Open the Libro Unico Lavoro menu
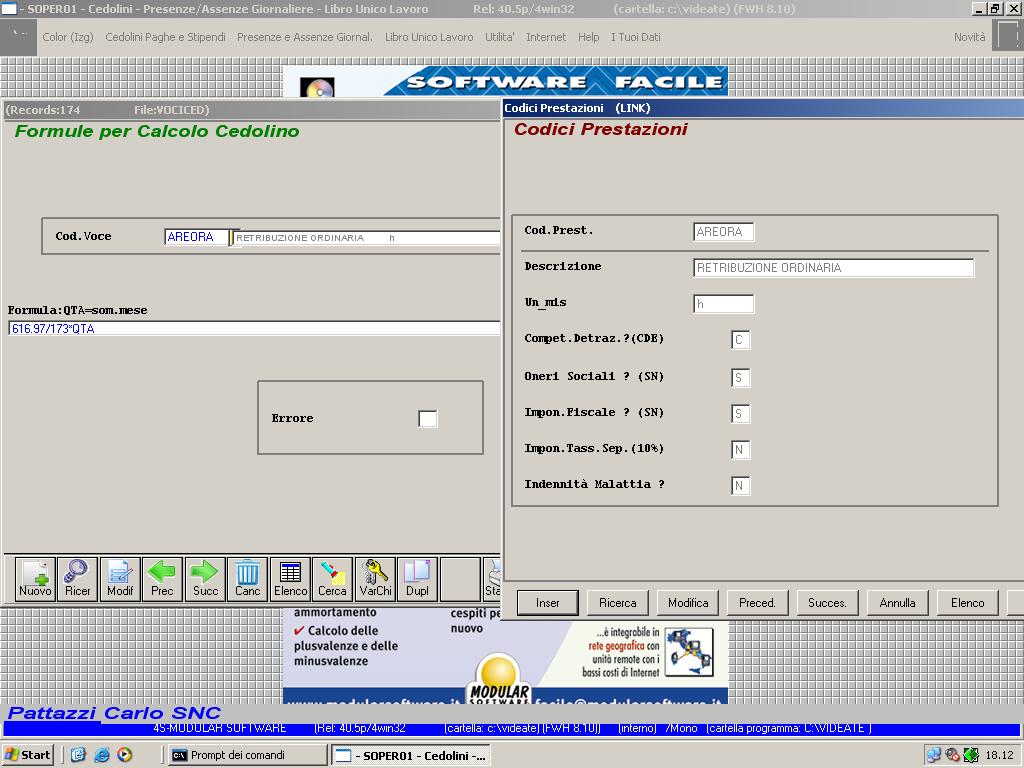This screenshot has height=768, width=1024. (429, 37)
